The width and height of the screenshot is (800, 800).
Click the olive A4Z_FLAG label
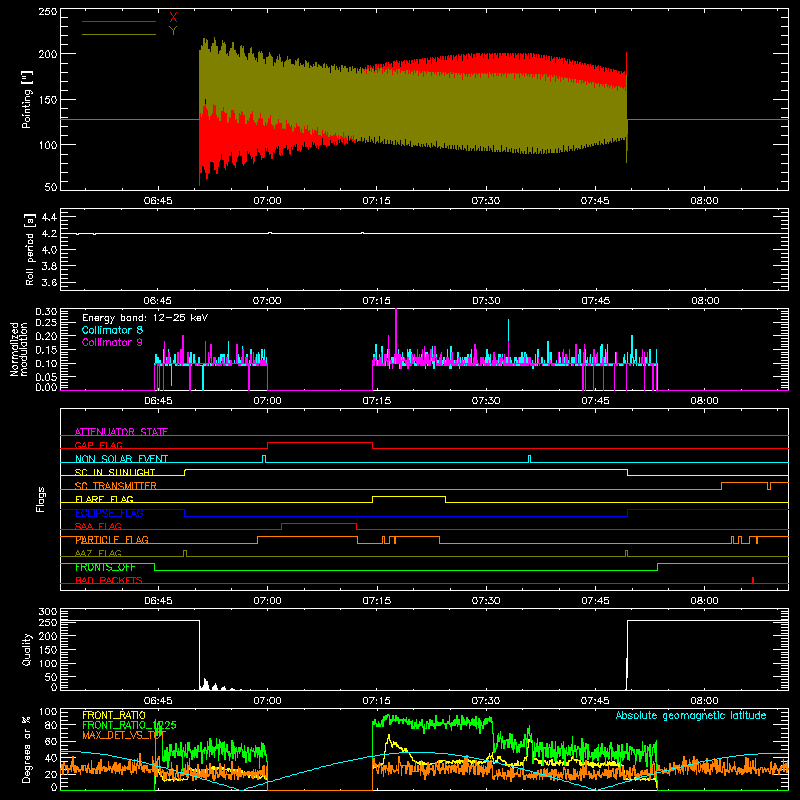coord(98,553)
